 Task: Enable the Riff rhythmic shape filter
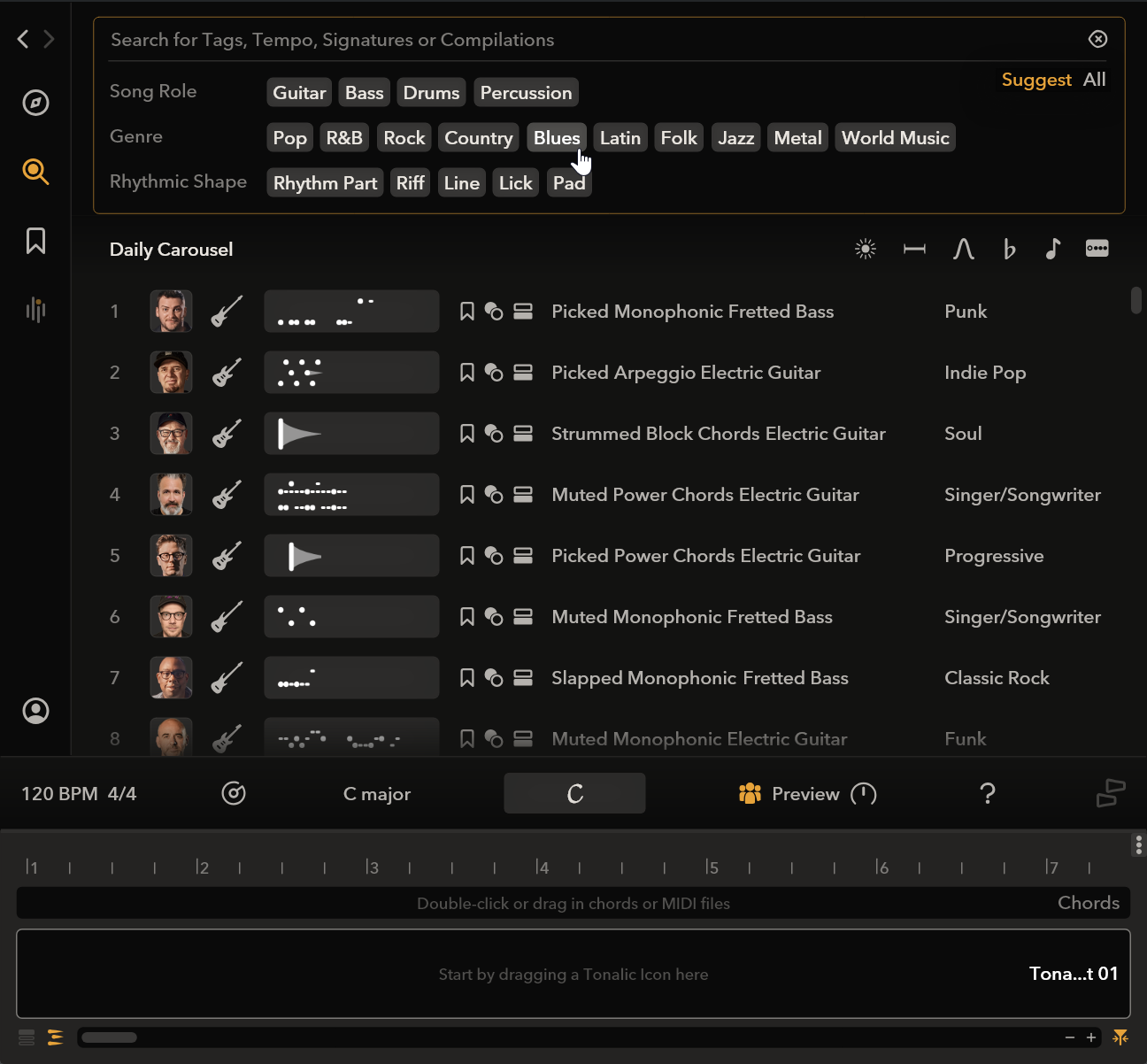coord(410,183)
